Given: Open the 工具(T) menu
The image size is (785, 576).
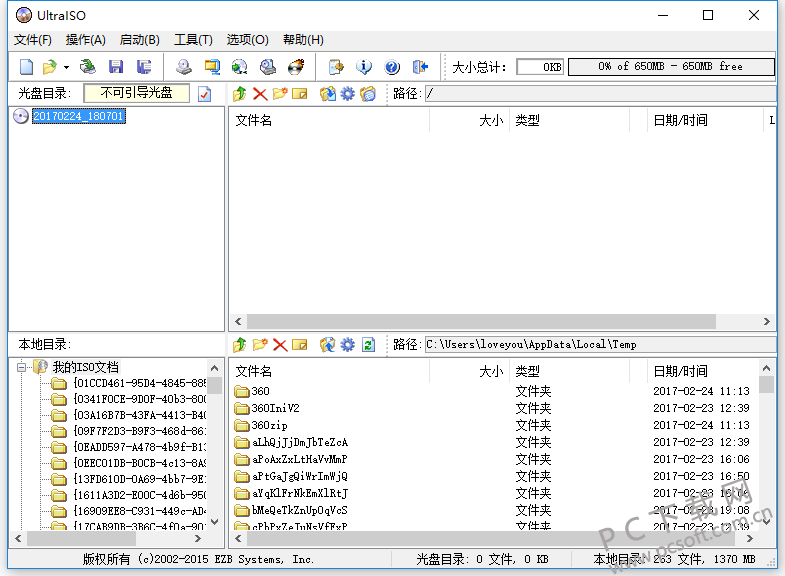Looking at the screenshot, I should pyautogui.click(x=193, y=40).
